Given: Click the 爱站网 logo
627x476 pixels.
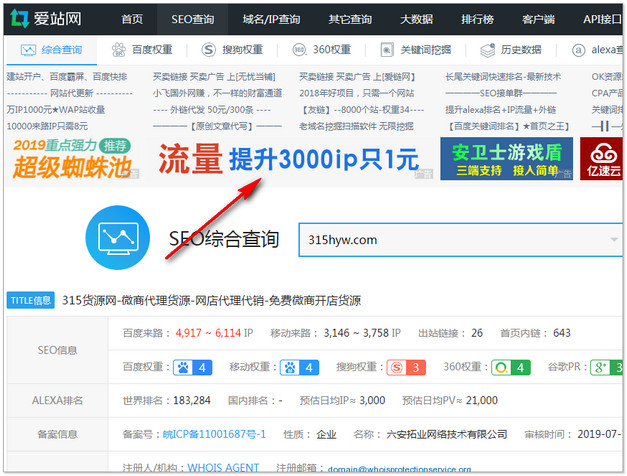Looking at the screenshot, I should click(46, 18).
